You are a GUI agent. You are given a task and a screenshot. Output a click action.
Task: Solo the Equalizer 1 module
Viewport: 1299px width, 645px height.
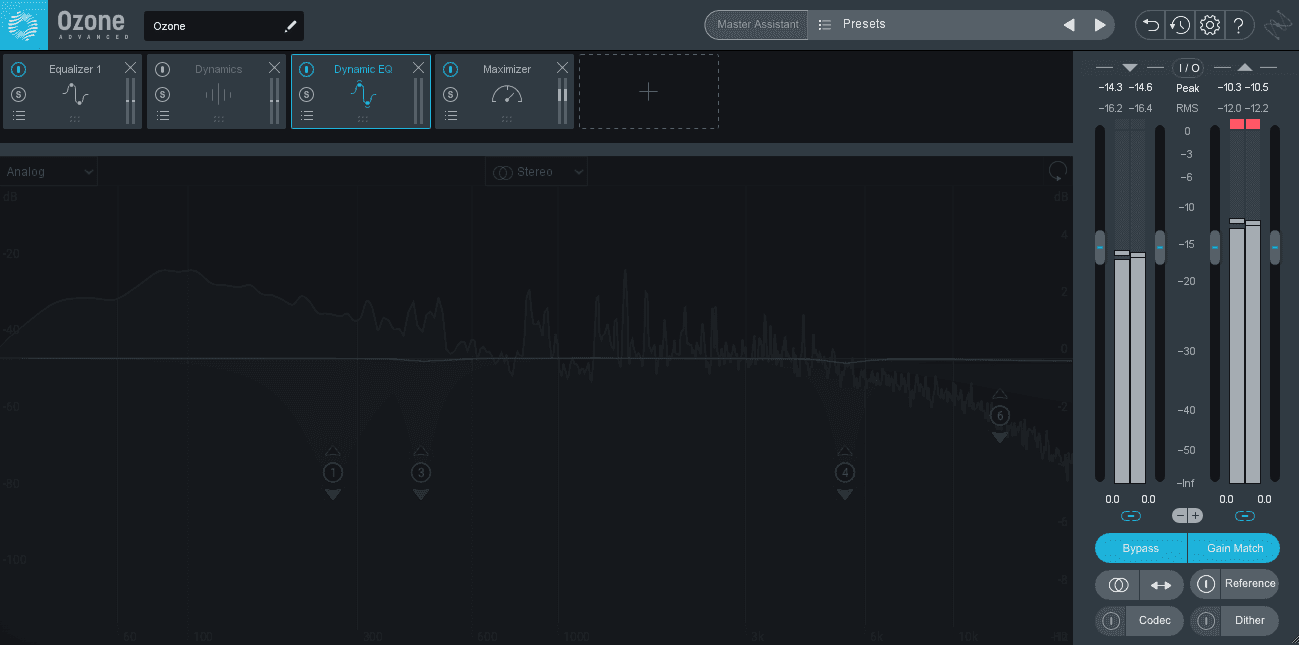pyautogui.click(x=19, y=94)
